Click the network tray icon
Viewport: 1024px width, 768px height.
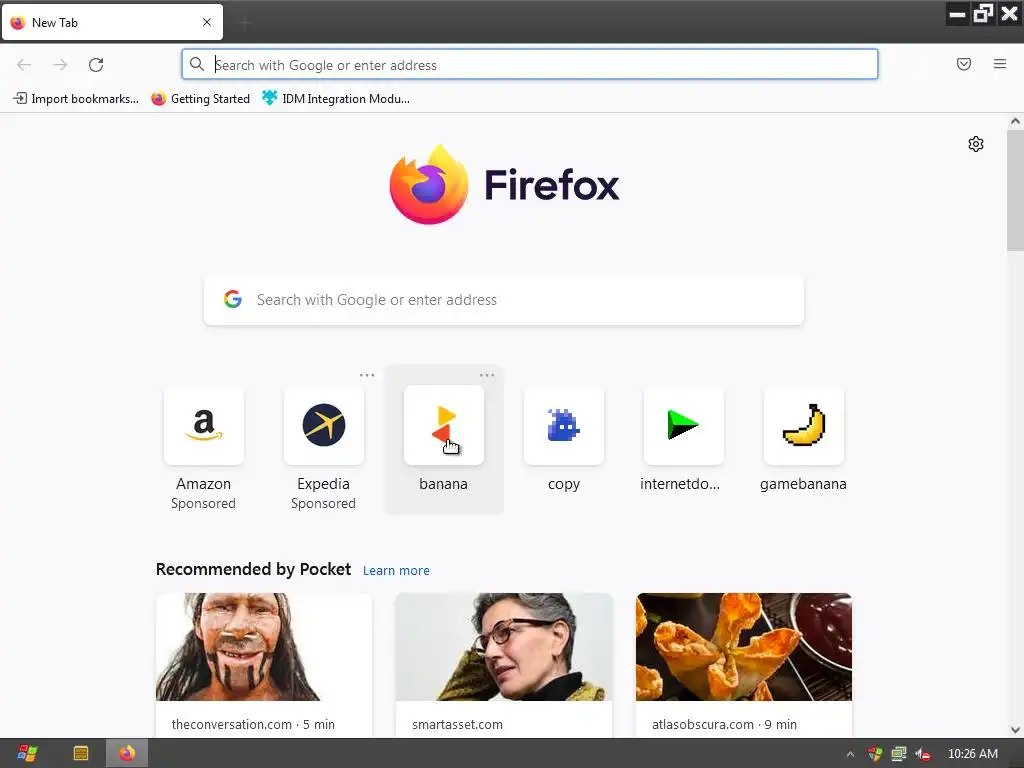(899, 754)
